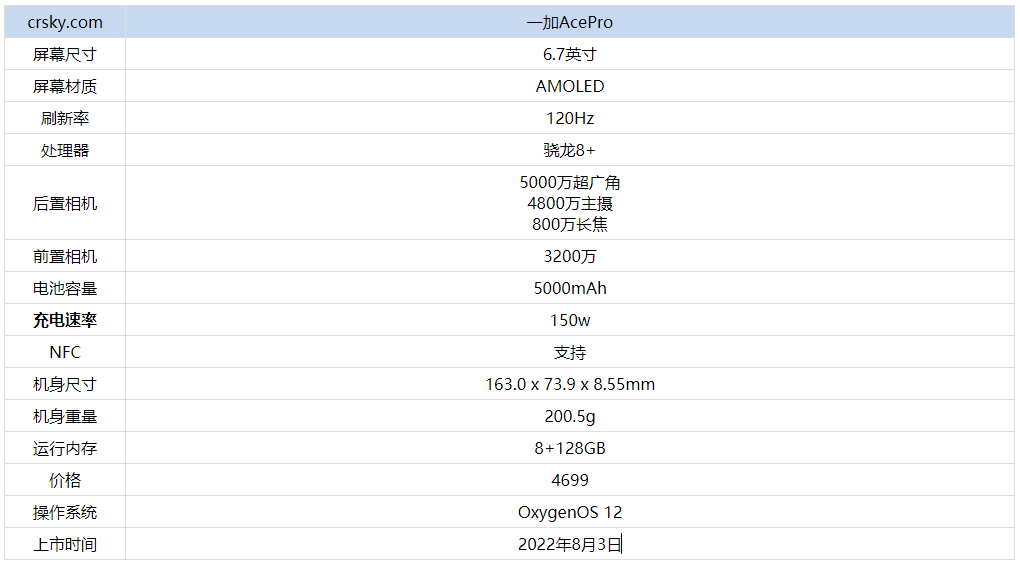Select the 4699 price value
The height and width of the screenshot is (564, 1020).
click(570, 479)
